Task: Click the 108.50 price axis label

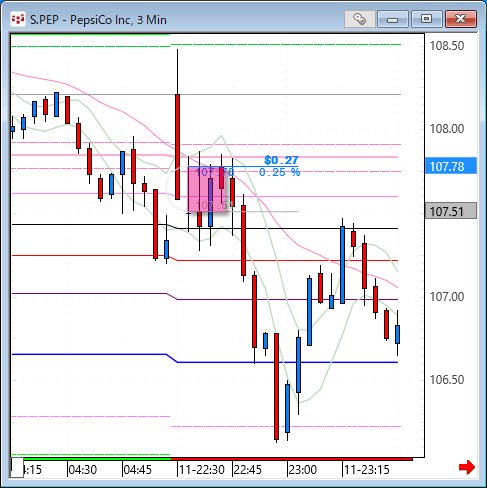Action: pos(447,46)
